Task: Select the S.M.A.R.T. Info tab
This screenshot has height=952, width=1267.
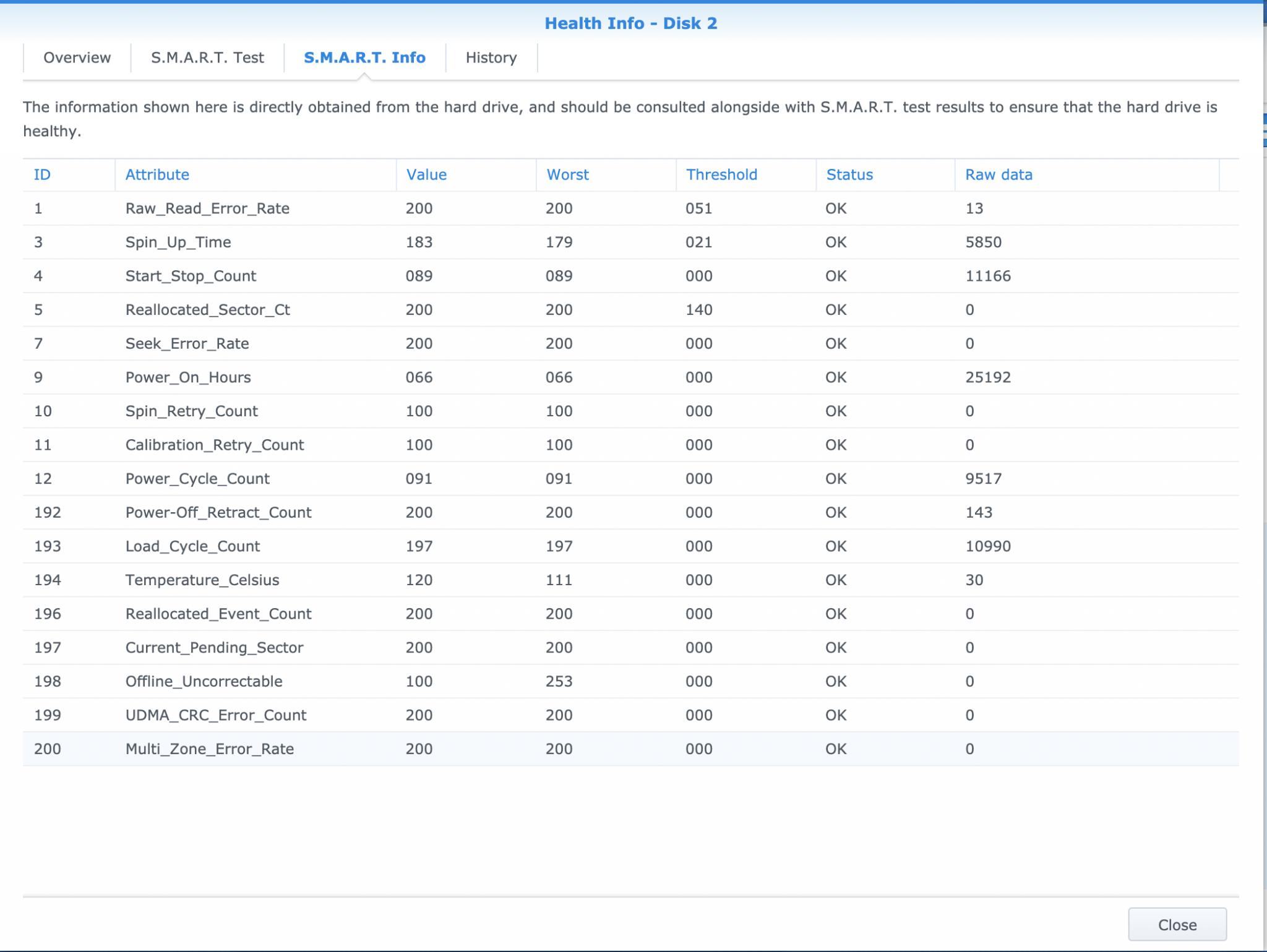Action: click(364, 58)
